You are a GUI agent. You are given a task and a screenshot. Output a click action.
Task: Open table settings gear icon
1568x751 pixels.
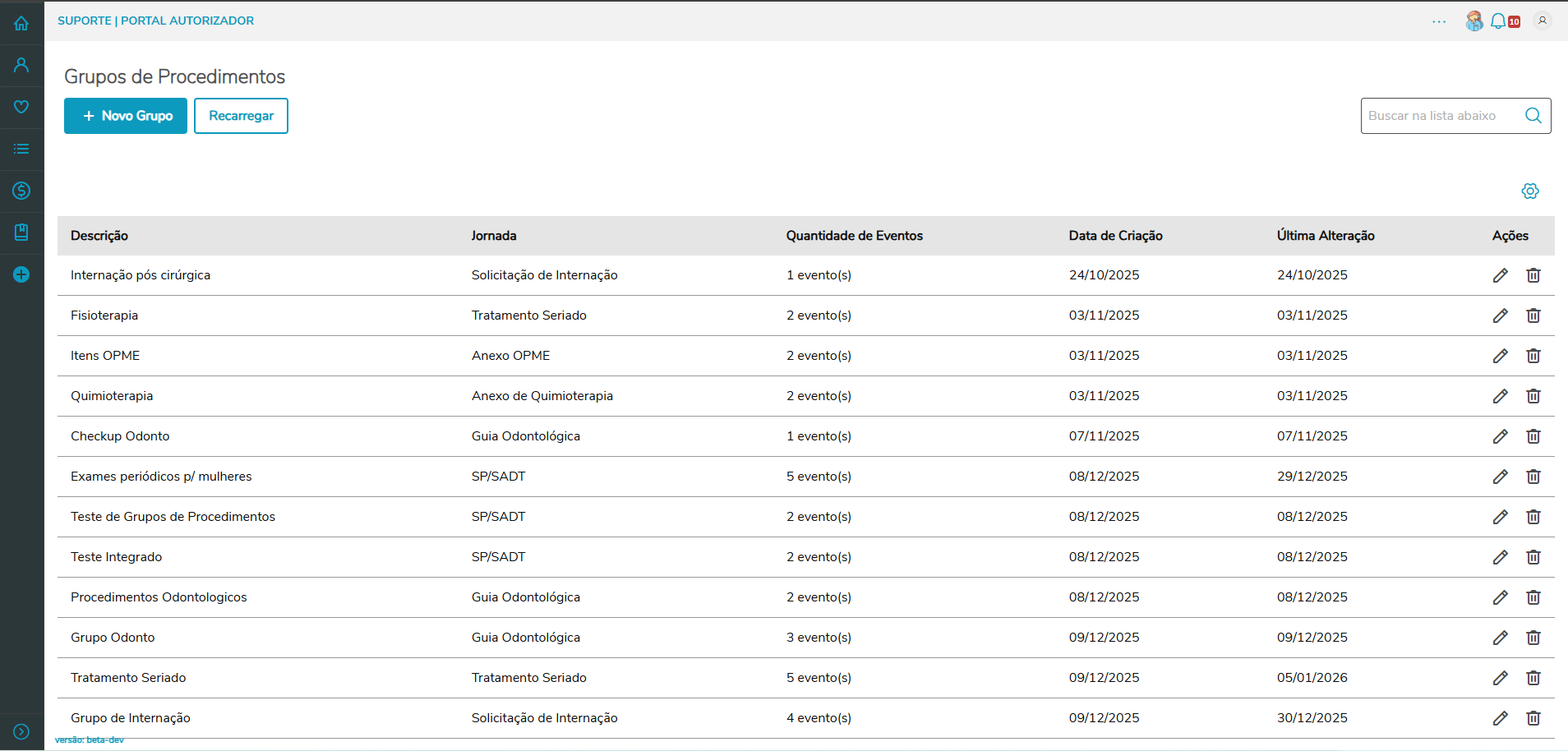pyautogui.click(x=1529, y=191)
